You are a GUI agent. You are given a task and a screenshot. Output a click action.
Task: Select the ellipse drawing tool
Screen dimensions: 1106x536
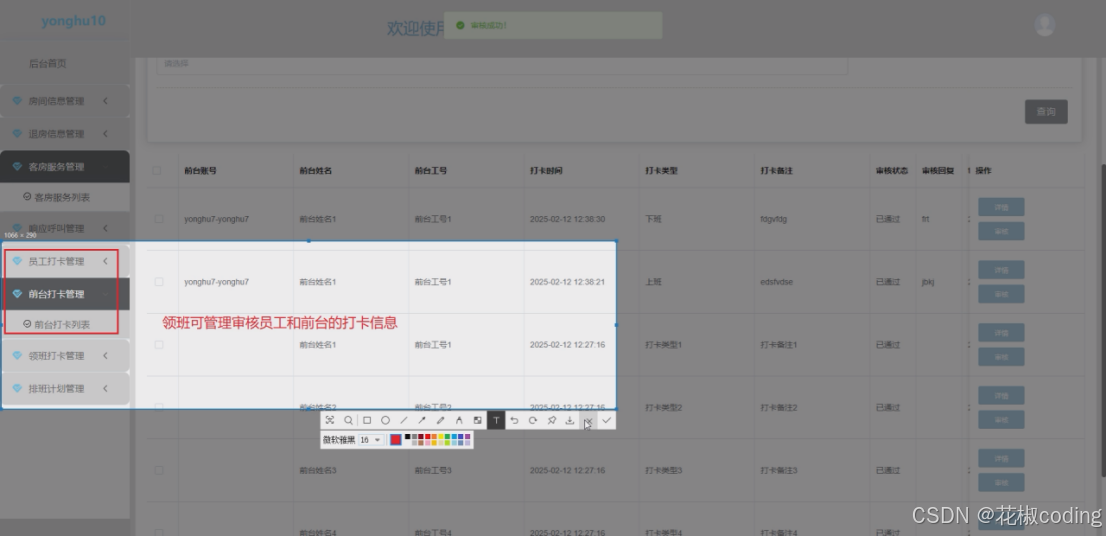385,420
